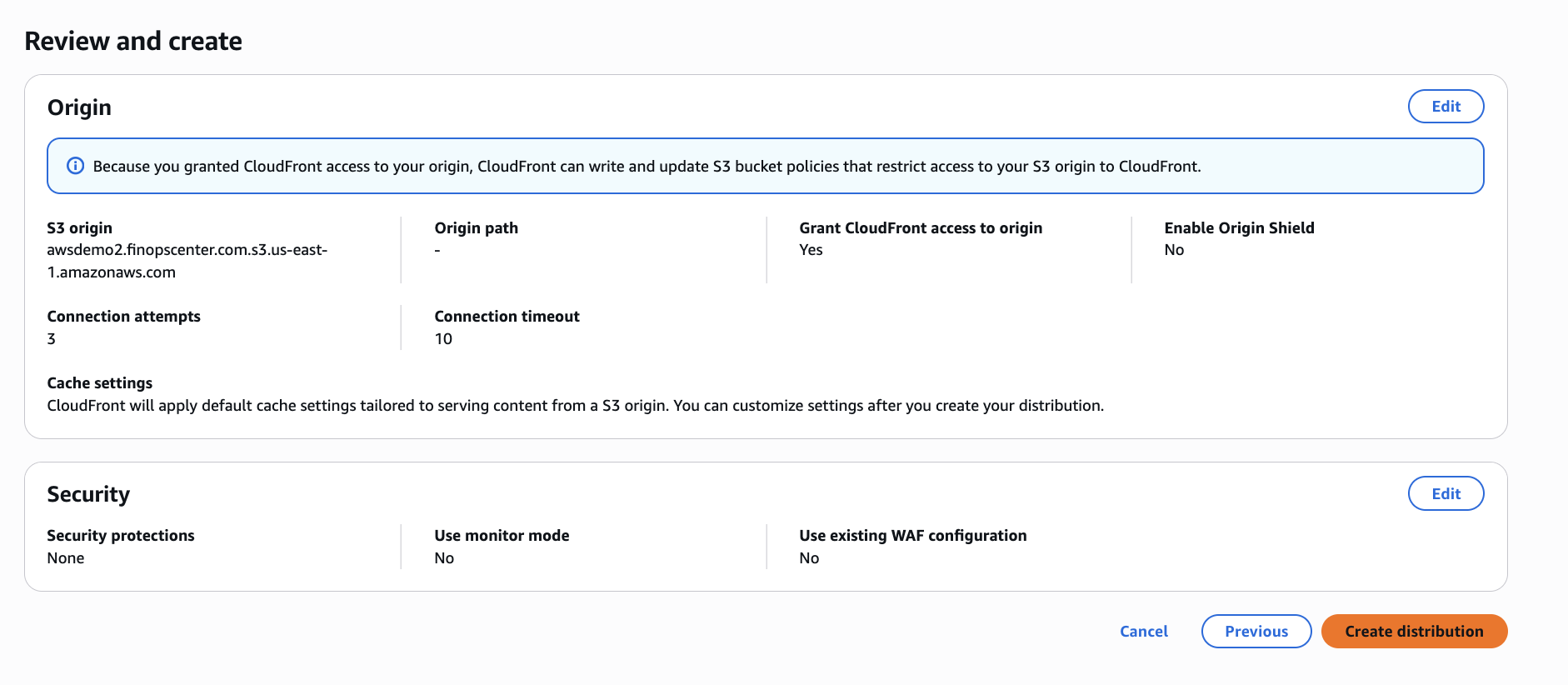The width and height of the screenshot is (1568, 685).
Task: Click the Origin path label
Action: point(476,228)
